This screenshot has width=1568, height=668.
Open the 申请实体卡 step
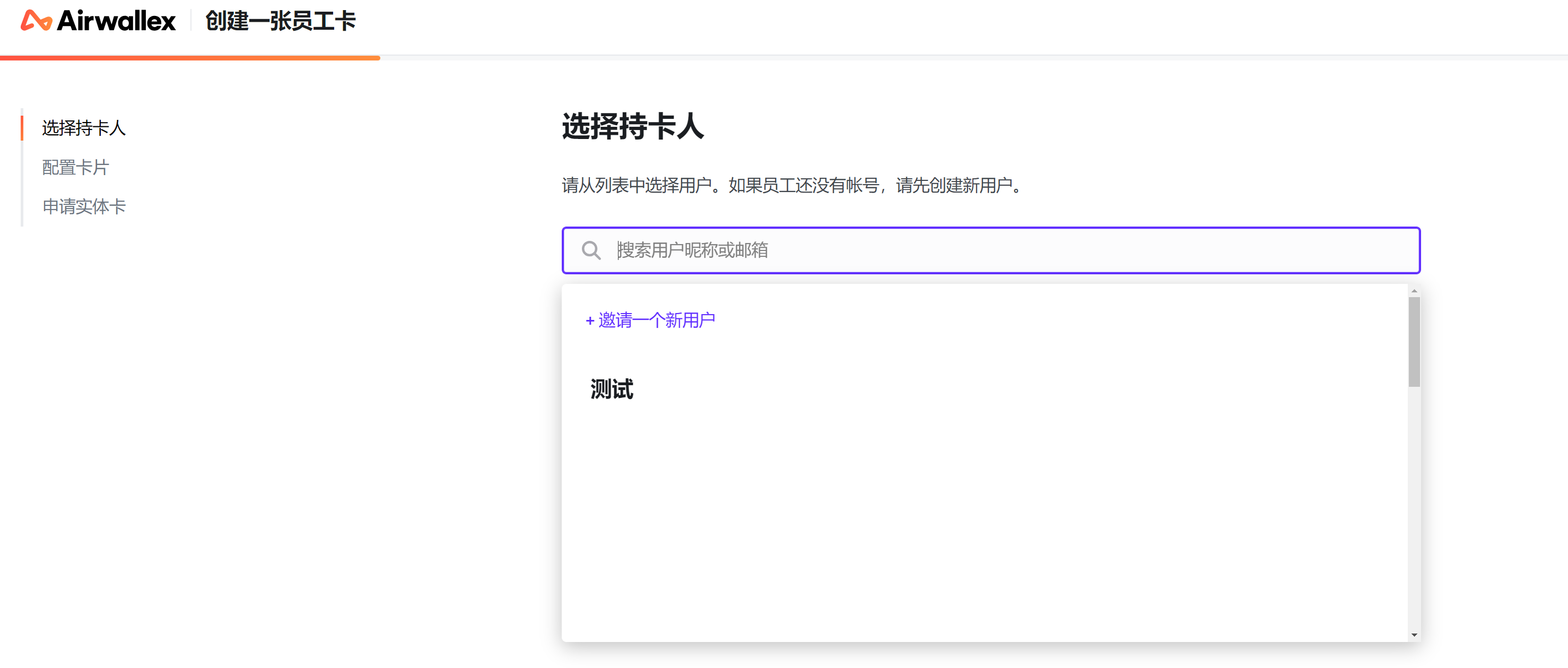click(84, 206)
